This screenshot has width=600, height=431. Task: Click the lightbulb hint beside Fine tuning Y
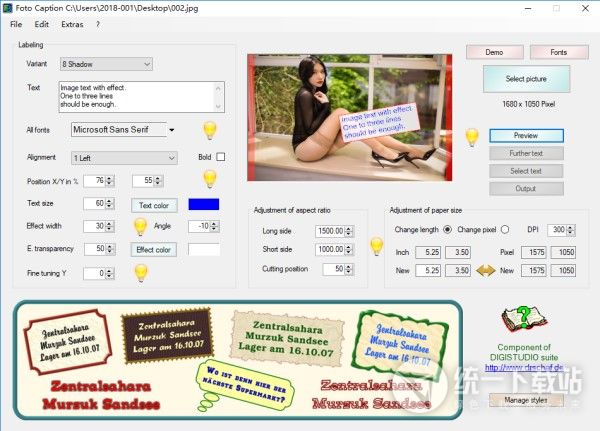(141, 272)
